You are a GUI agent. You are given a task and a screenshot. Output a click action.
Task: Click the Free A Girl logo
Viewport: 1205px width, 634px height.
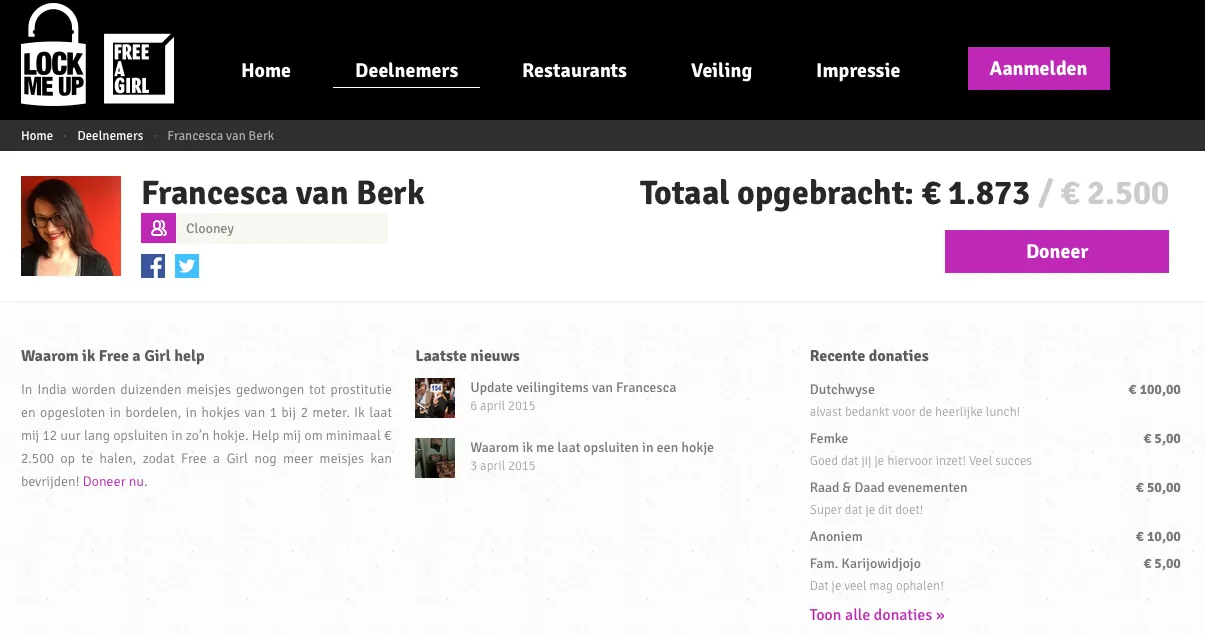pos(139,68)
